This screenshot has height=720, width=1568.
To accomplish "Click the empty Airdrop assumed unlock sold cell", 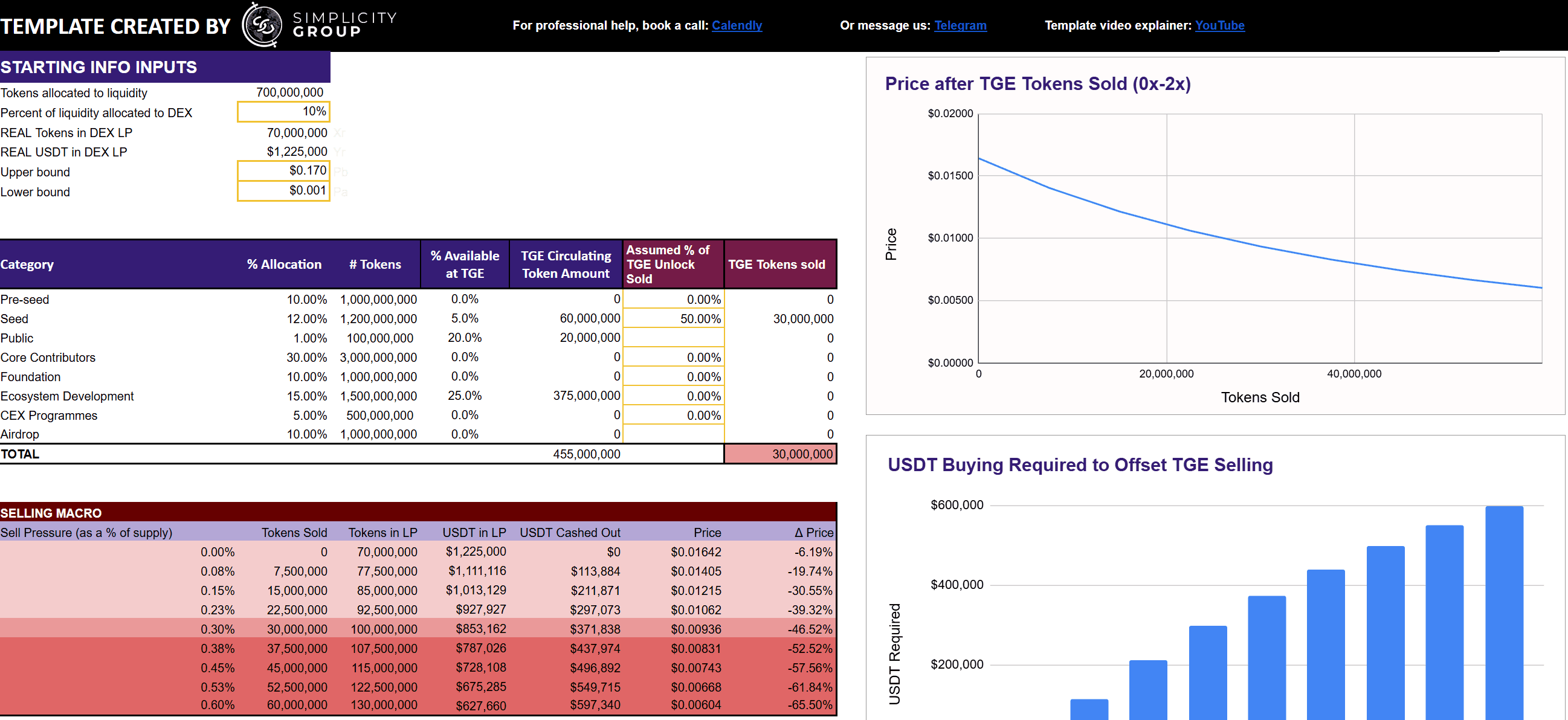I will (x=673, y=434).
